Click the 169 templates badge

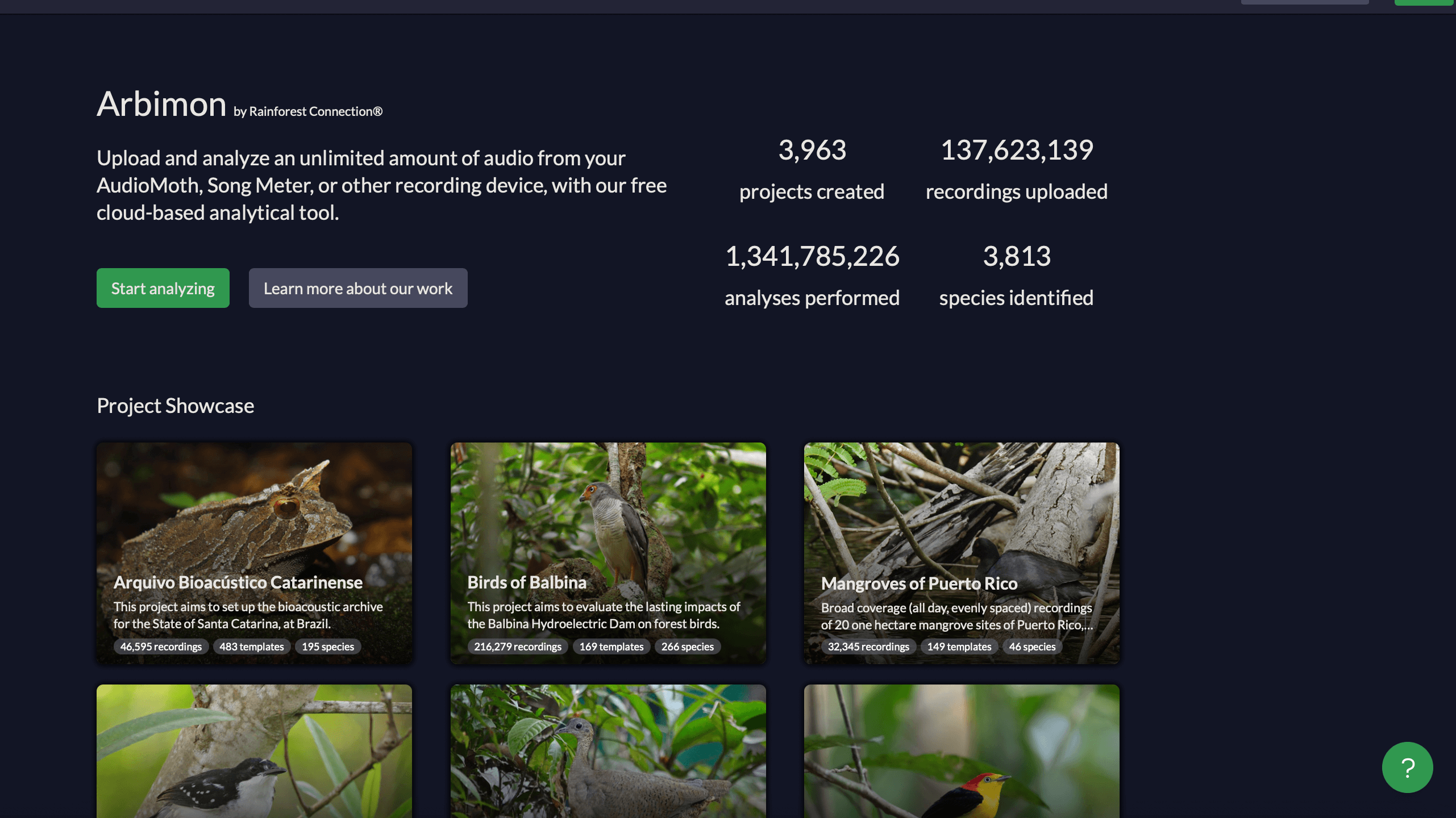pos(611,646)
